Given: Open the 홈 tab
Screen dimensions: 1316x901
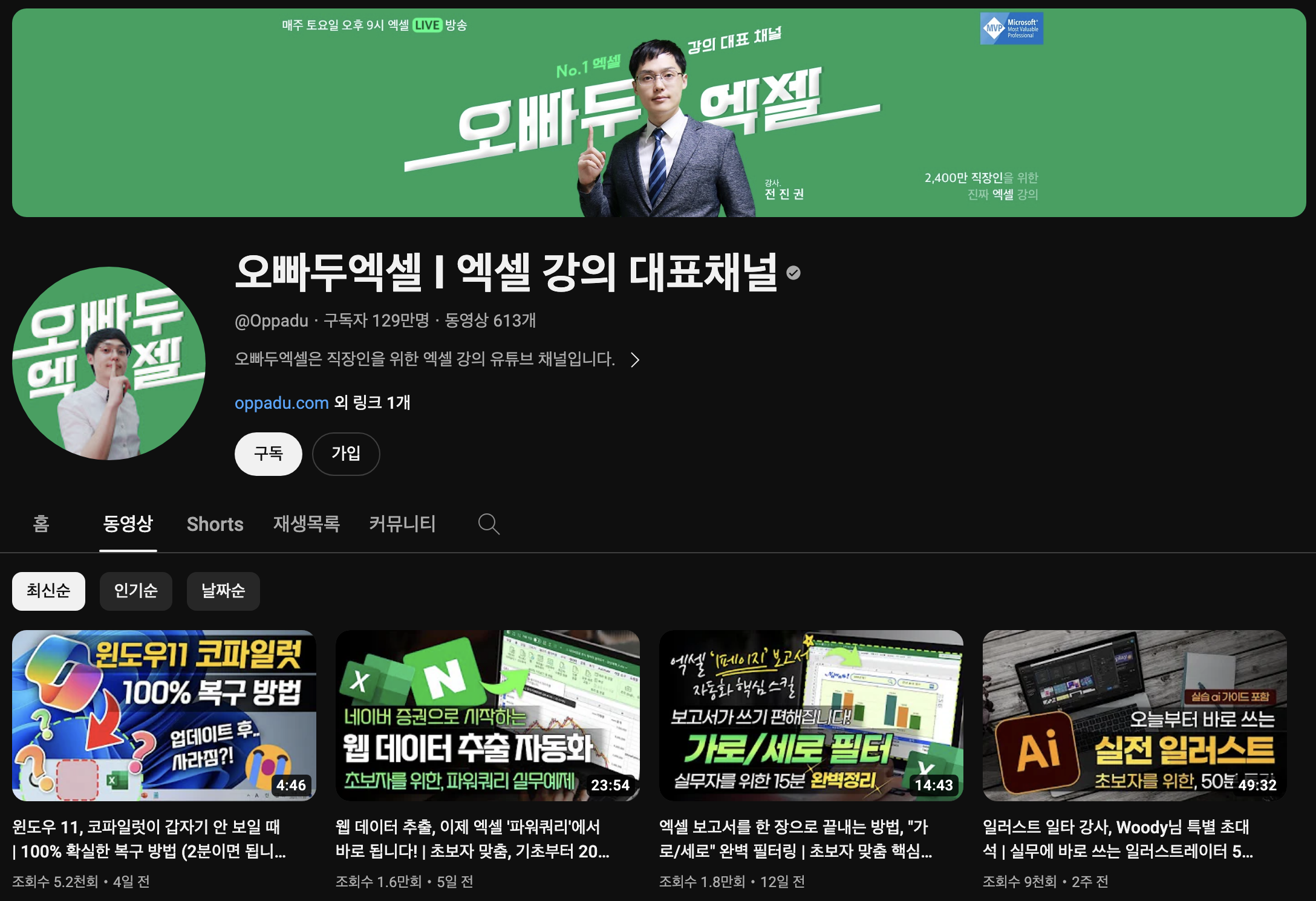Looking at the screenshot, I should pos(41,524).
